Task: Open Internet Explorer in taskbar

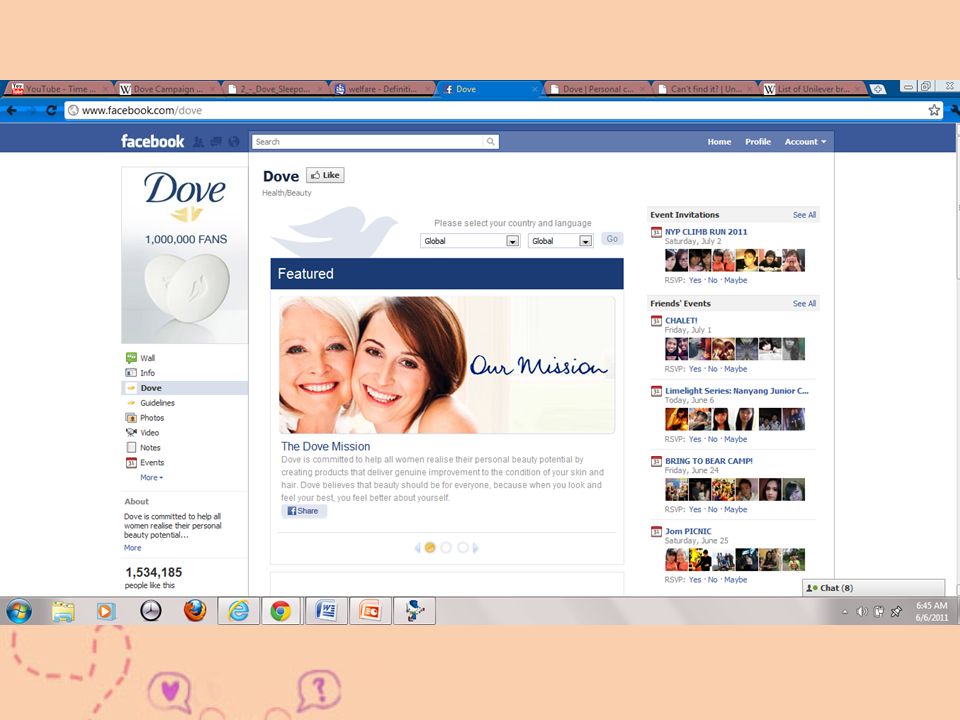Action: click(x=239, y=610)
